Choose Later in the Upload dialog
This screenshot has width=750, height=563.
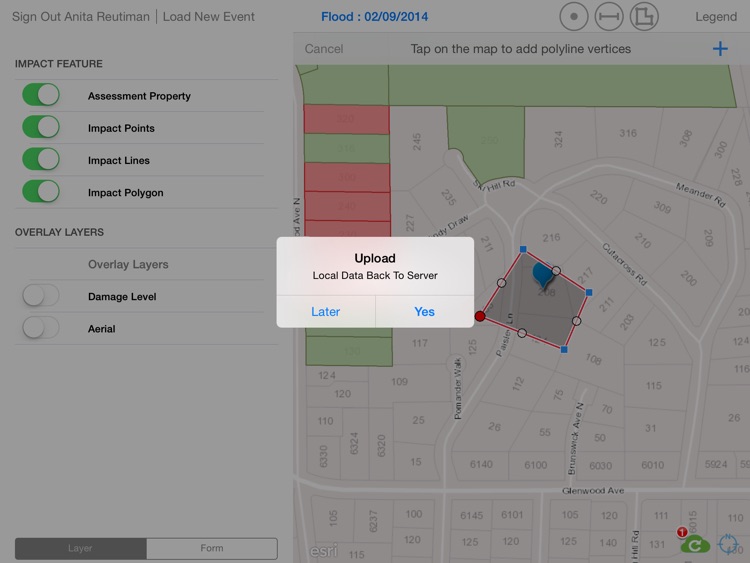[x=326, y=312]
